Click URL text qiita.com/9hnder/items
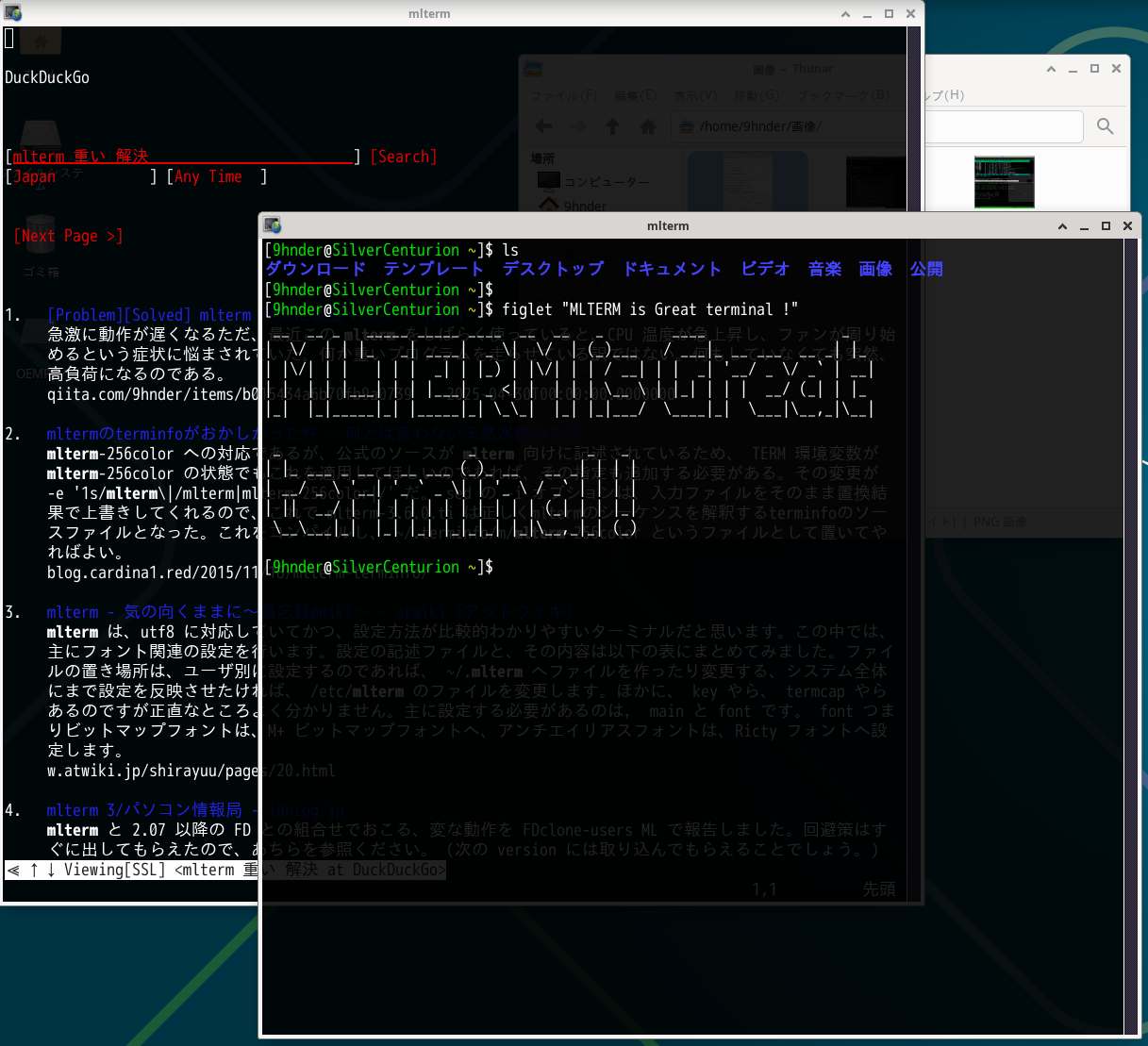This screenshot has width=1148, height=1046. tap(152, 394)
